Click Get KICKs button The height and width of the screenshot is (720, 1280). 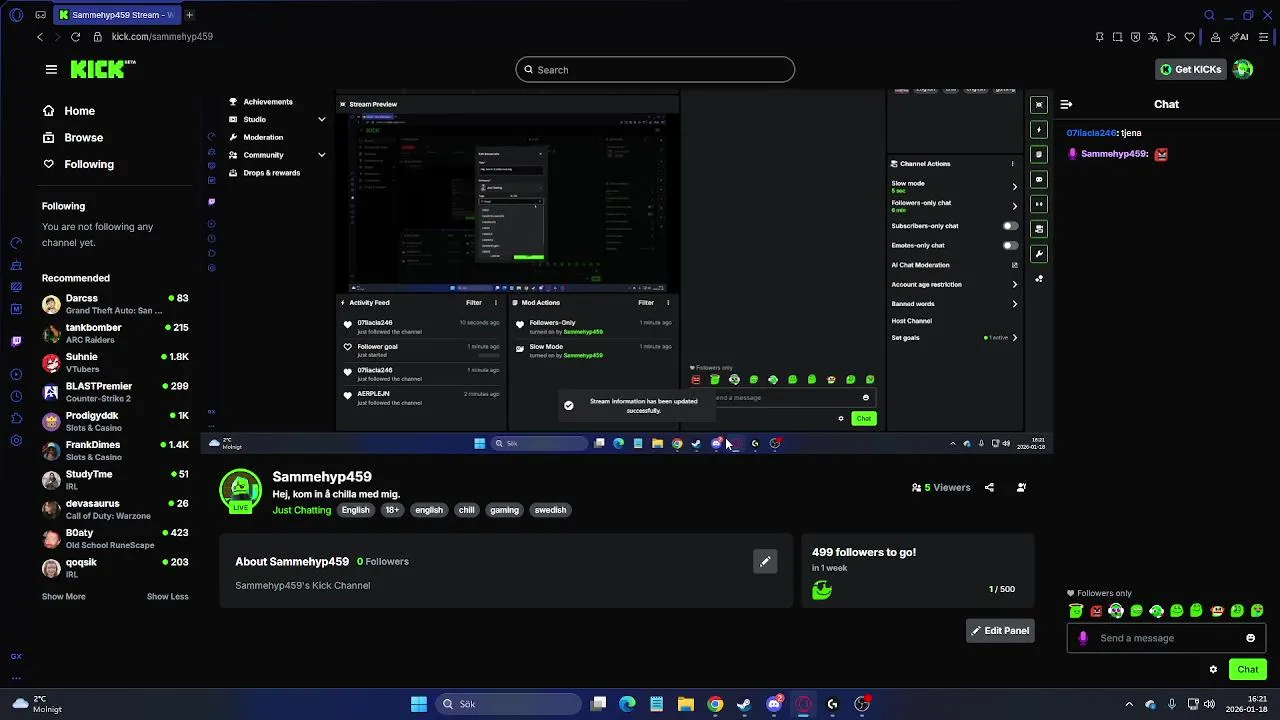tap(1191, 69)
